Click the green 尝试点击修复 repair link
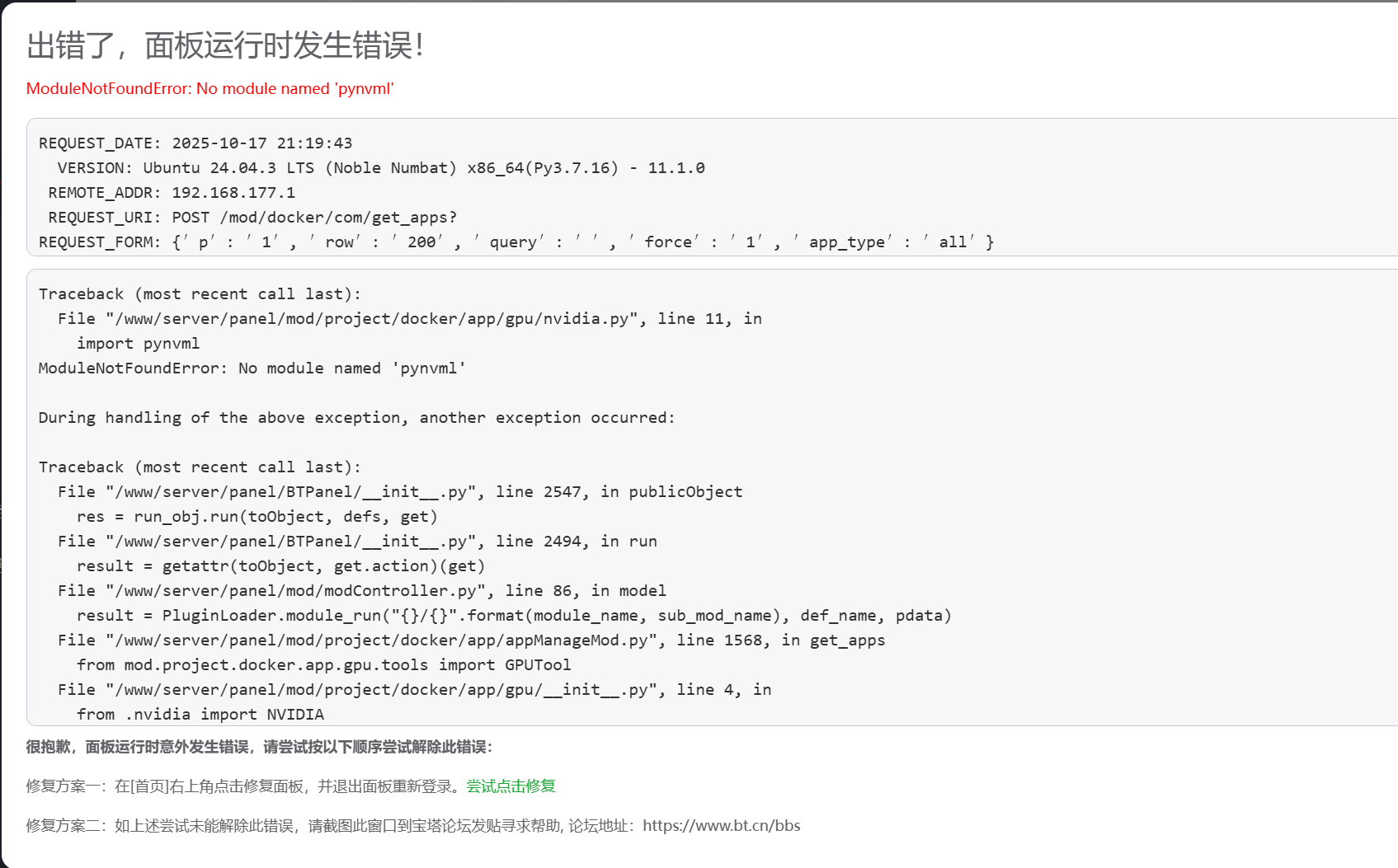The height and width of the screenshot is (868, 1398). click(x=511, y=786)
